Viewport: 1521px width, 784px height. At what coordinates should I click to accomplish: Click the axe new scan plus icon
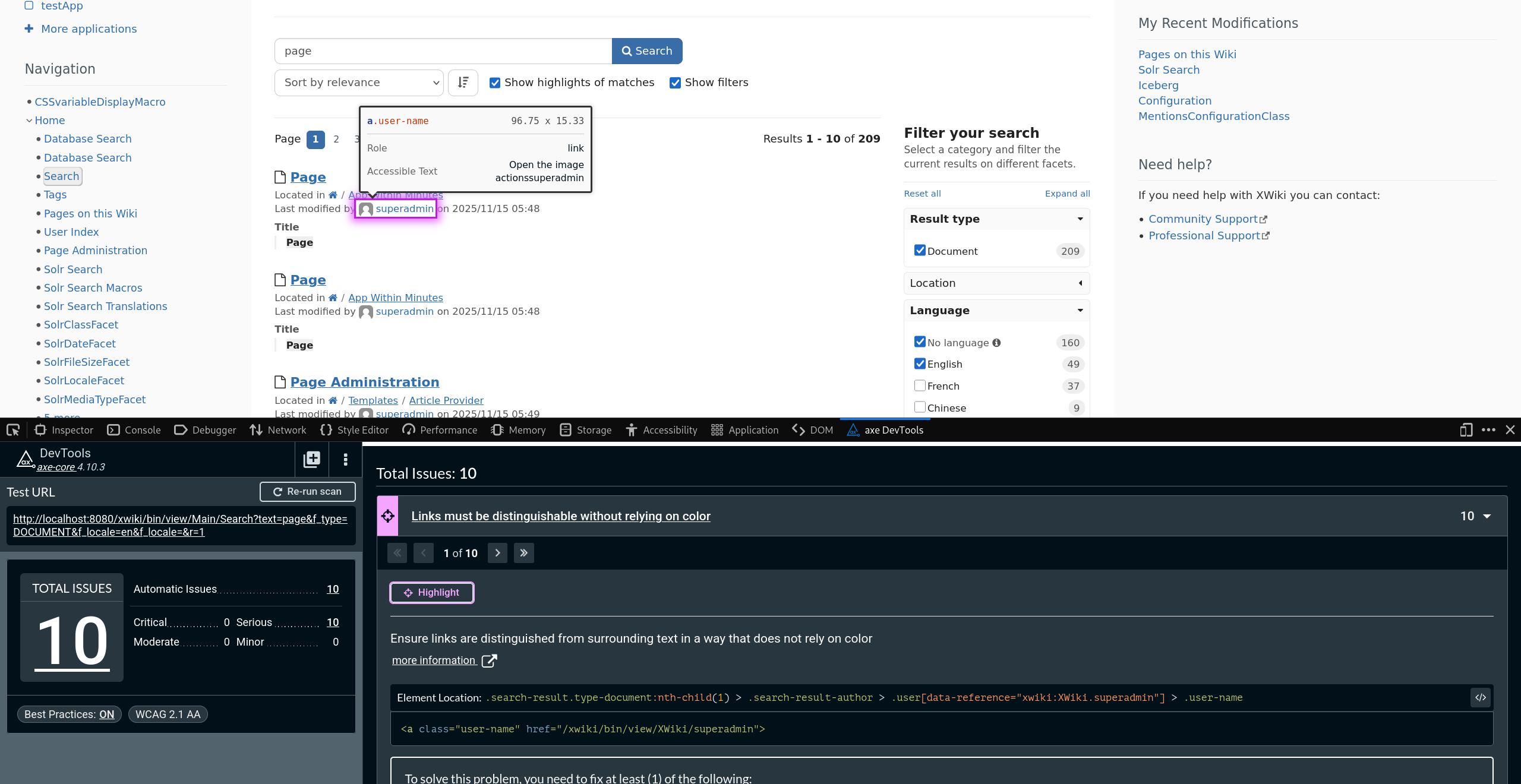pos(312,459)
